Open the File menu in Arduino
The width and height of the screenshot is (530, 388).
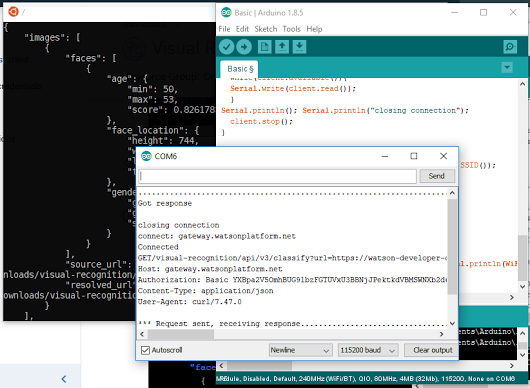pos(224,29)
